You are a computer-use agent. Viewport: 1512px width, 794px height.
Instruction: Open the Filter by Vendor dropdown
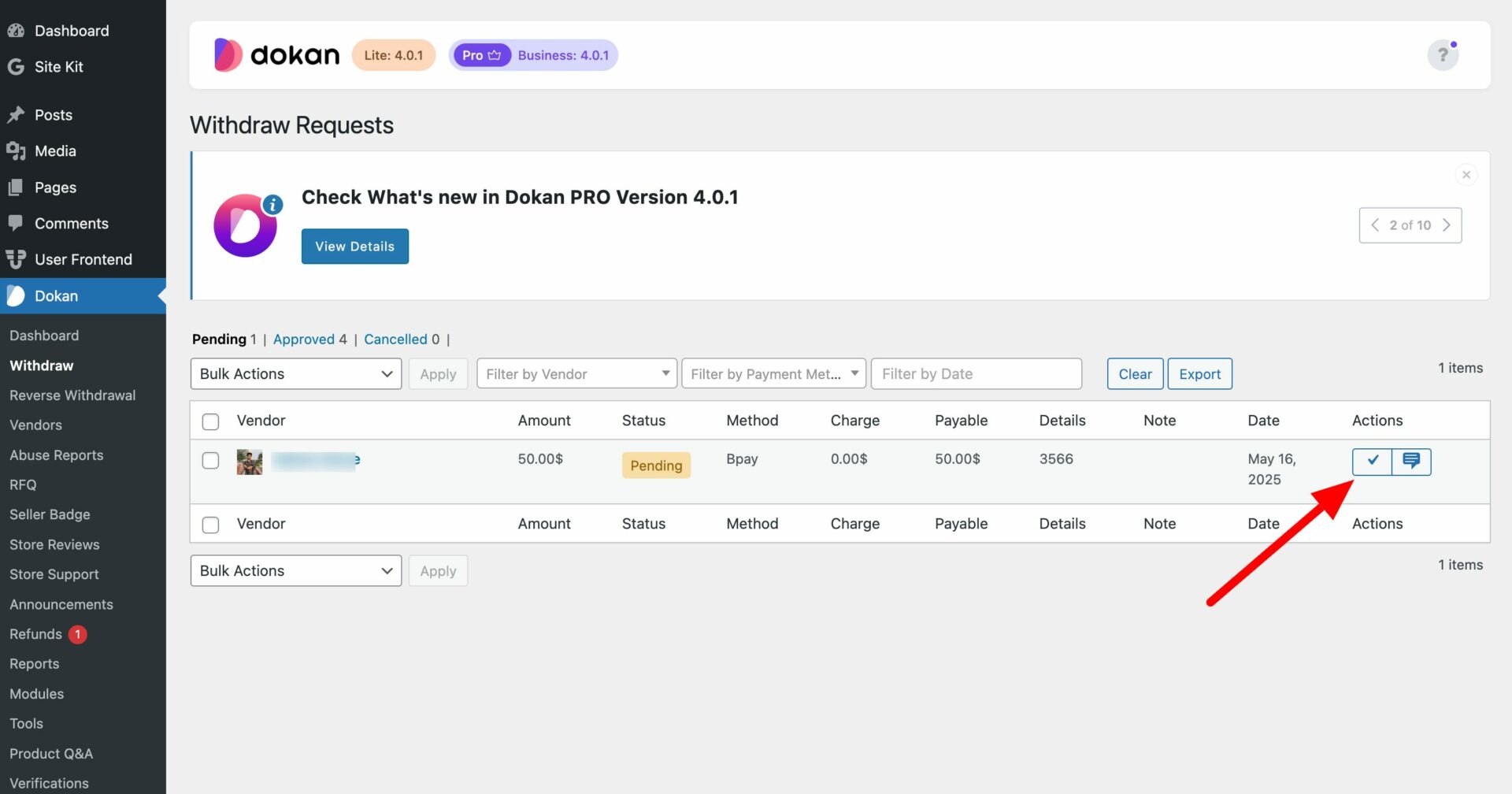point(576,373)
